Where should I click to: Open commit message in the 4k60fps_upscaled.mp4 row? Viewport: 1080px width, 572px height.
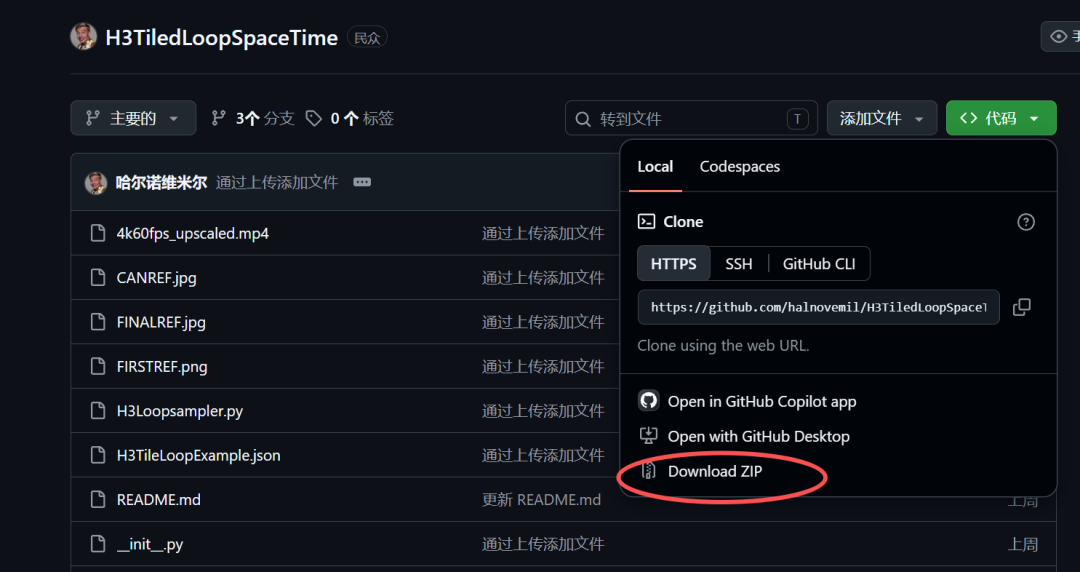[x=543, y=234]
